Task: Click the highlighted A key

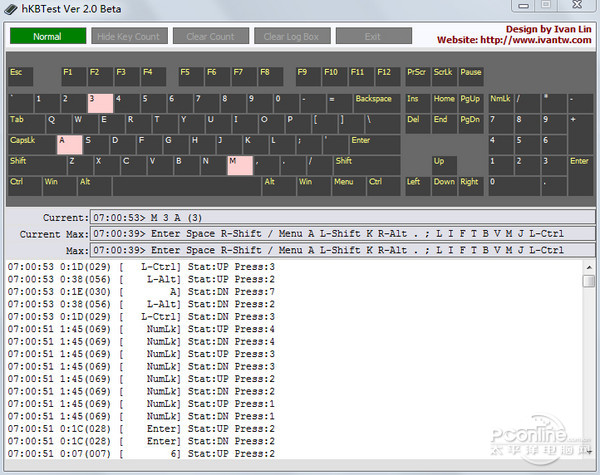Action: [68, 144]
